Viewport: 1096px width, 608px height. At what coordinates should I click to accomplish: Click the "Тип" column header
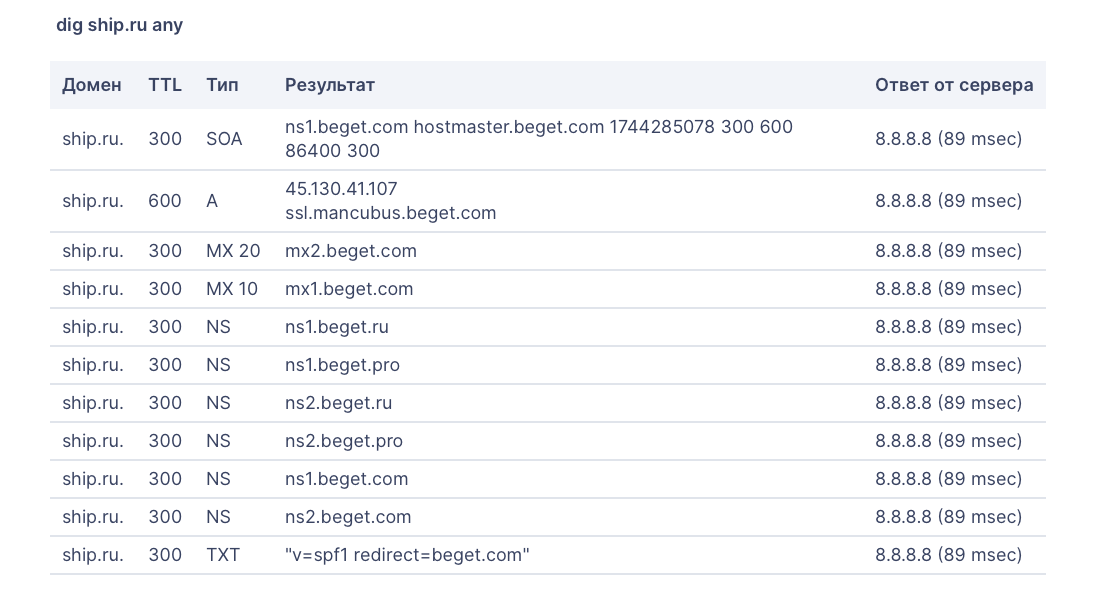[222, 85]
